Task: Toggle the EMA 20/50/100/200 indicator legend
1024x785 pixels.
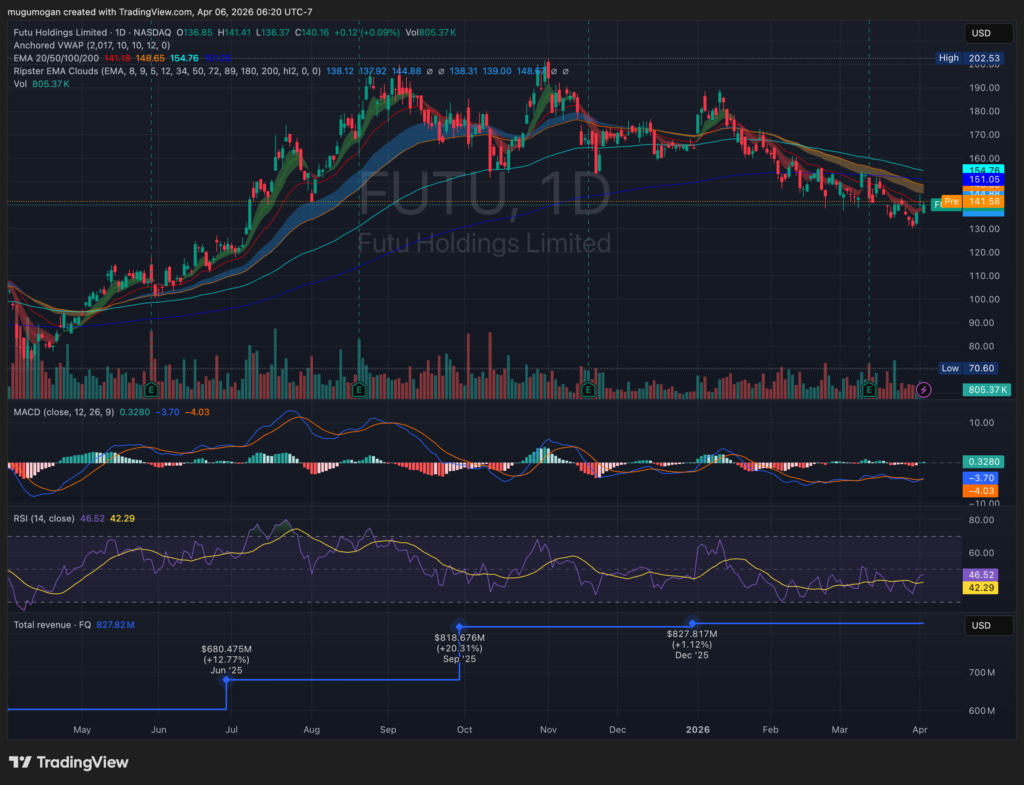Action: point(55,59)
